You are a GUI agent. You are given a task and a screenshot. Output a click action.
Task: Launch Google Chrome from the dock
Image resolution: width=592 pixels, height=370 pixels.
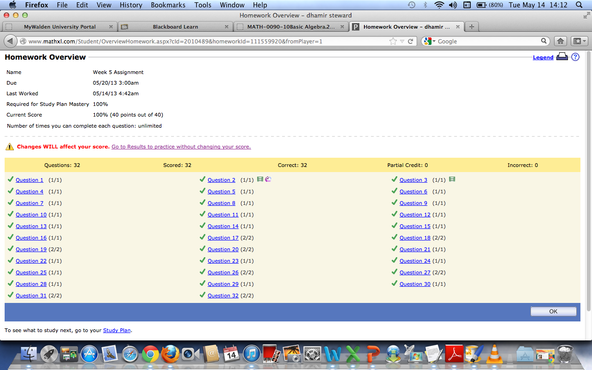coord(150,354)
